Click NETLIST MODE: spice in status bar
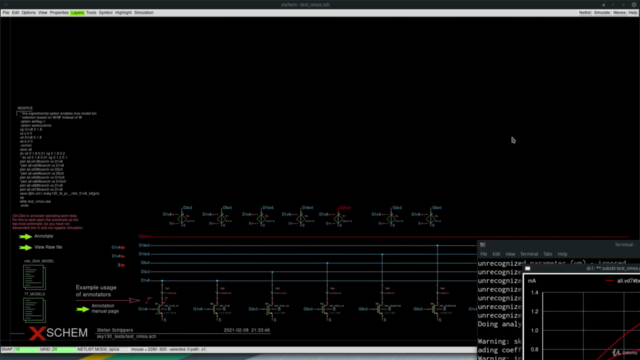Screen dimensions: 640x360 pos(98,349)
